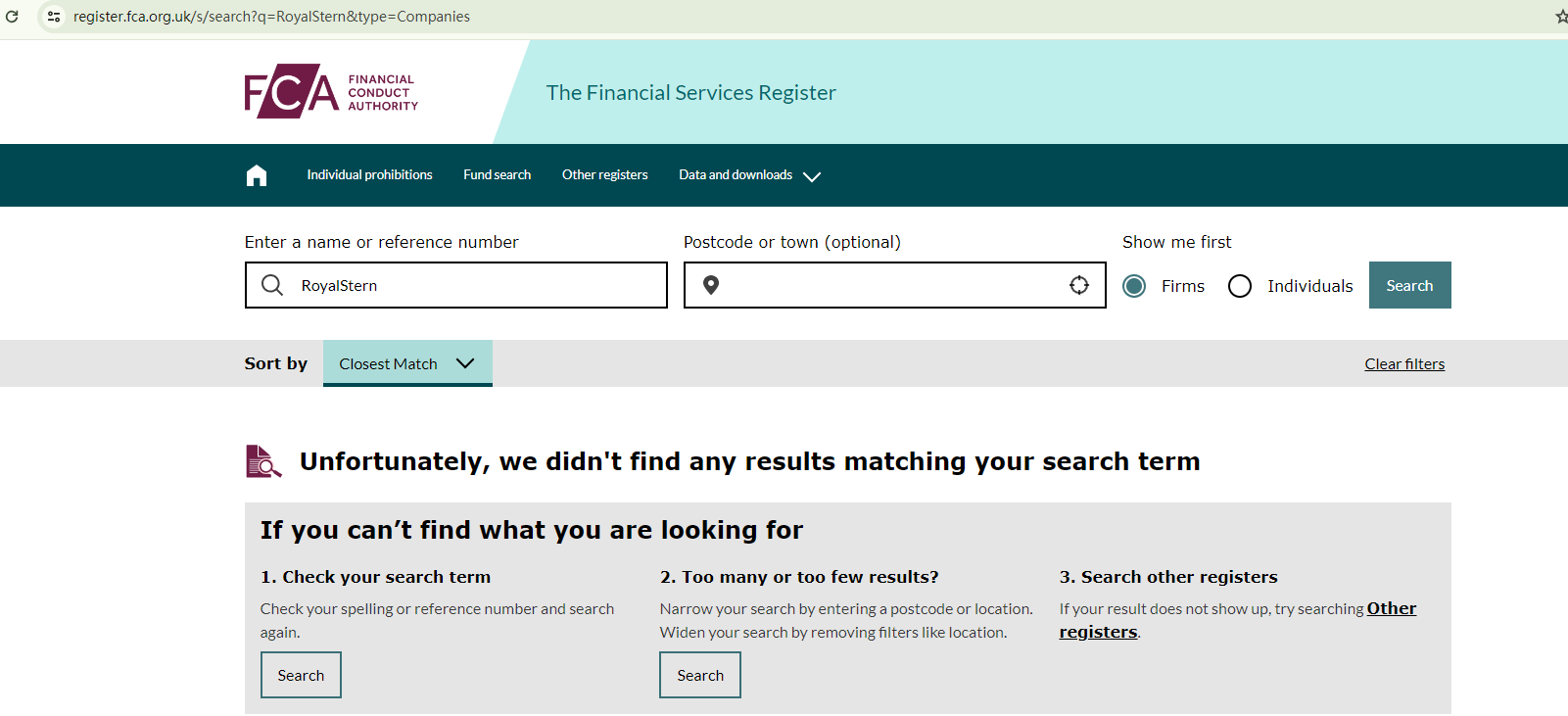Go to the register home icon
The width and height of the screenshot is (1568, 716).
[x=257, y=175]
